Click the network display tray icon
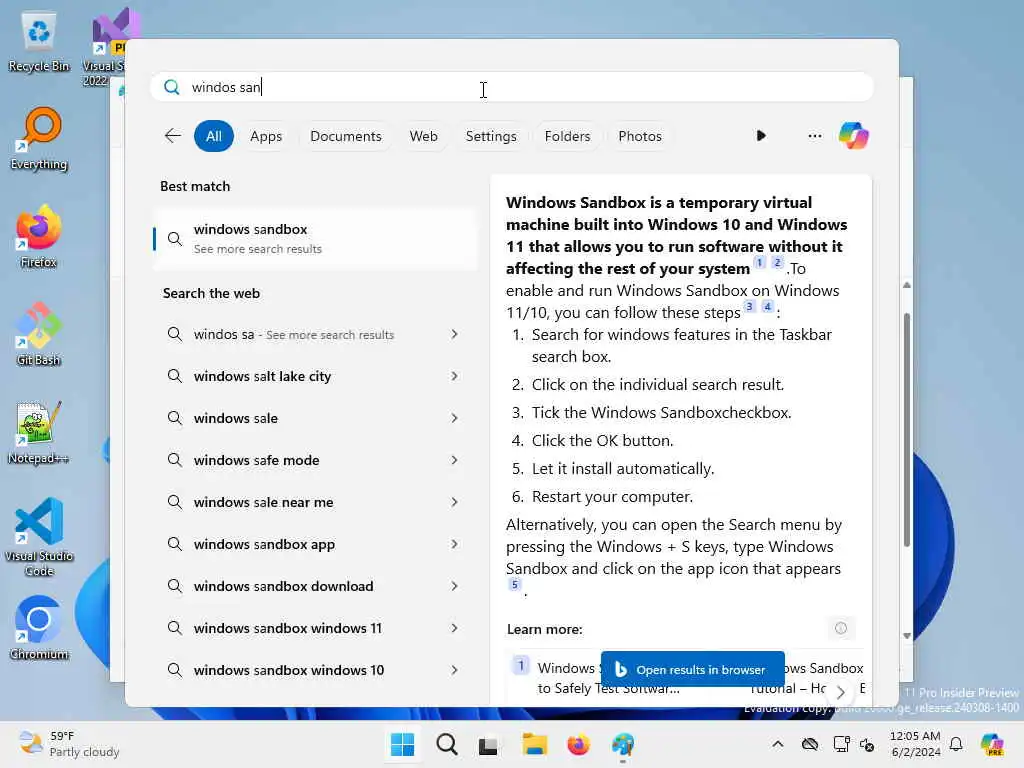 (x=841, y=744)
